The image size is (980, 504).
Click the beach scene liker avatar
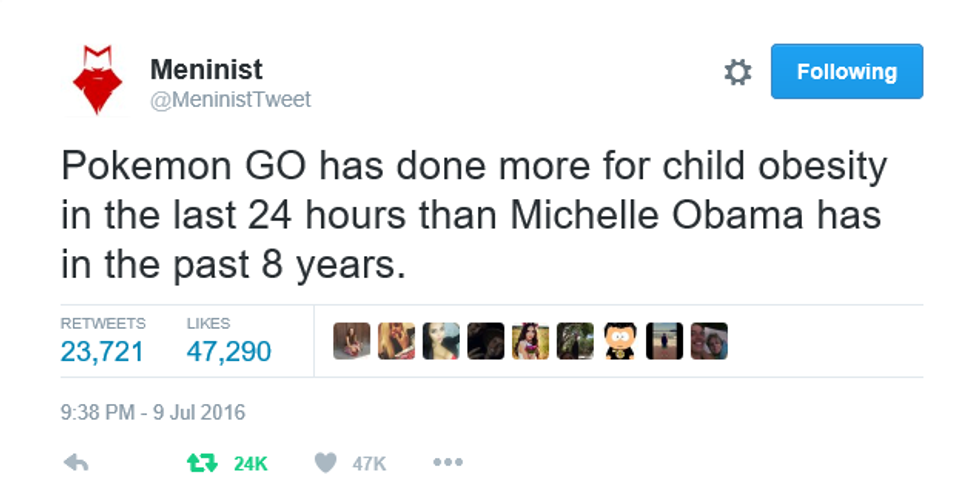point(664,341)
